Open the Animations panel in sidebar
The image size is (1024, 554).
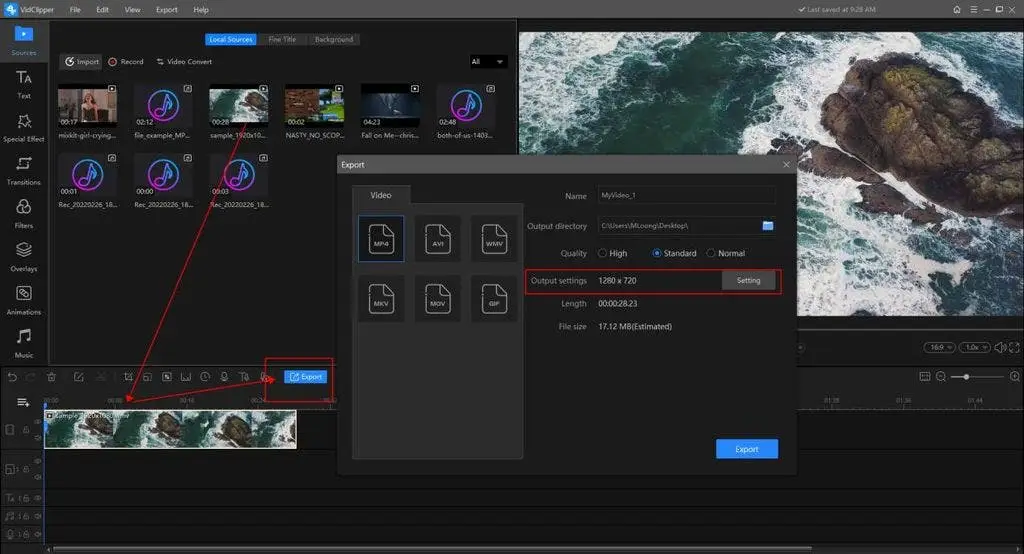(x=24, y=301)
